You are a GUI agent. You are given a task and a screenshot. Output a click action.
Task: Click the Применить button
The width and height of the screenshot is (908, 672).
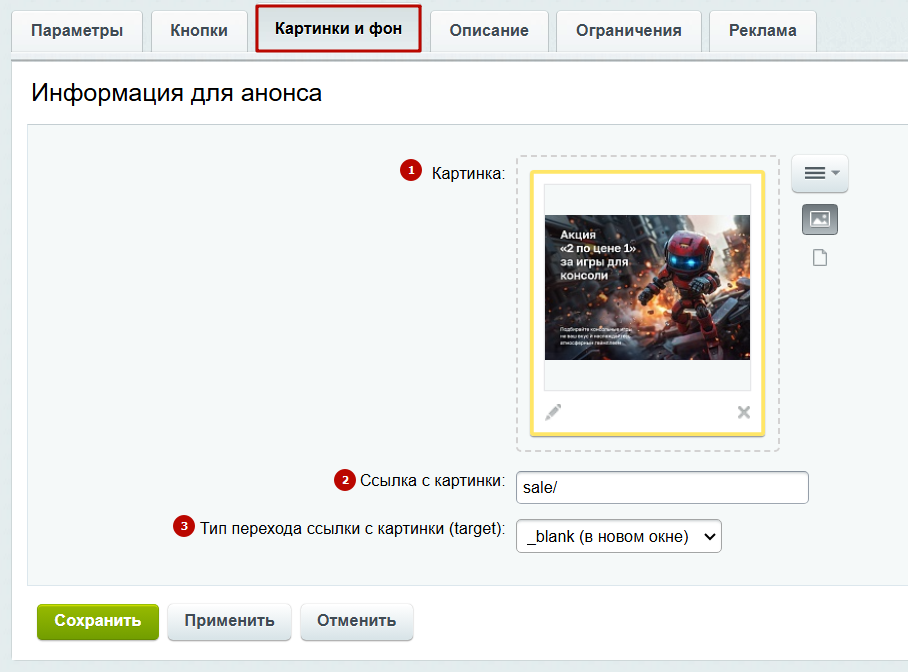pos(229,622)
